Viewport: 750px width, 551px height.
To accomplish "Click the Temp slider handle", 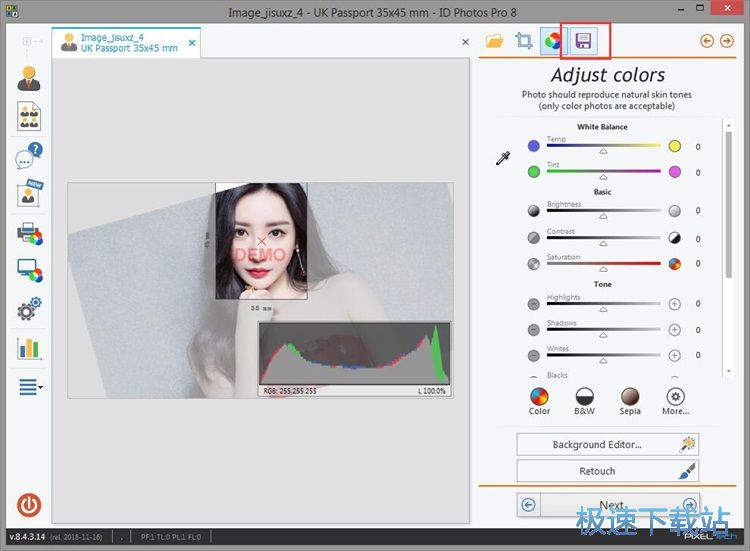I will coord(604,151).
